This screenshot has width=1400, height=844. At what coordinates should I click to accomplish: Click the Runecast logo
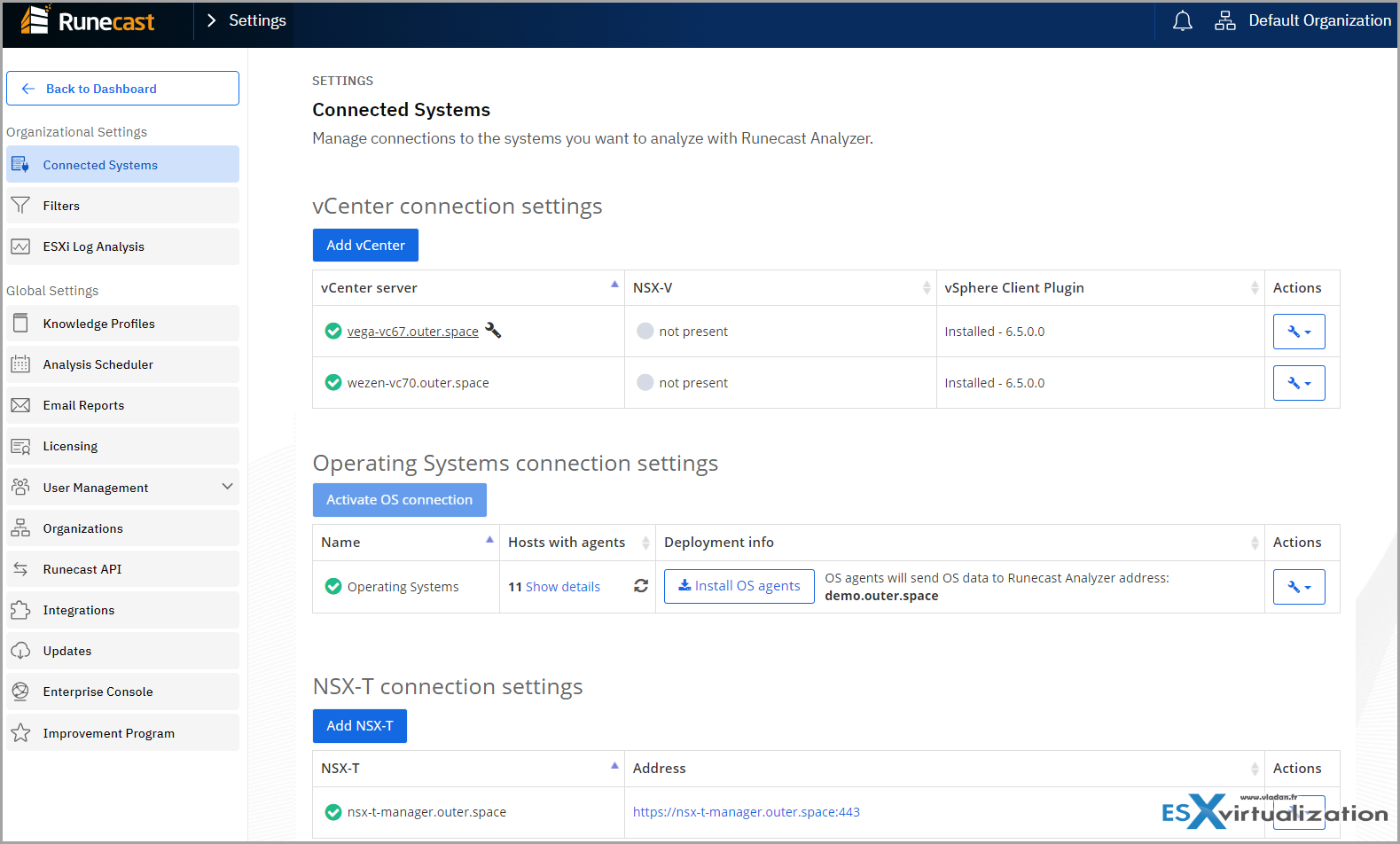point(87,20)
